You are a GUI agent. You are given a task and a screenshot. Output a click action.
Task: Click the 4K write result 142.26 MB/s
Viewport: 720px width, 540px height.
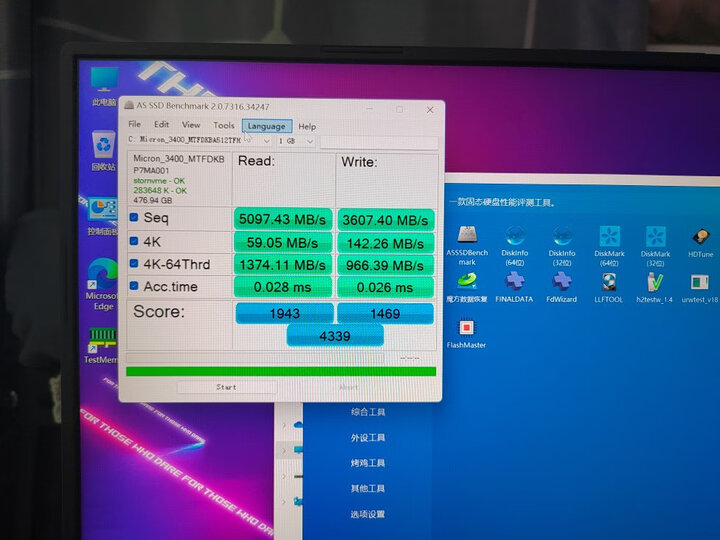(x=385, y=243)
